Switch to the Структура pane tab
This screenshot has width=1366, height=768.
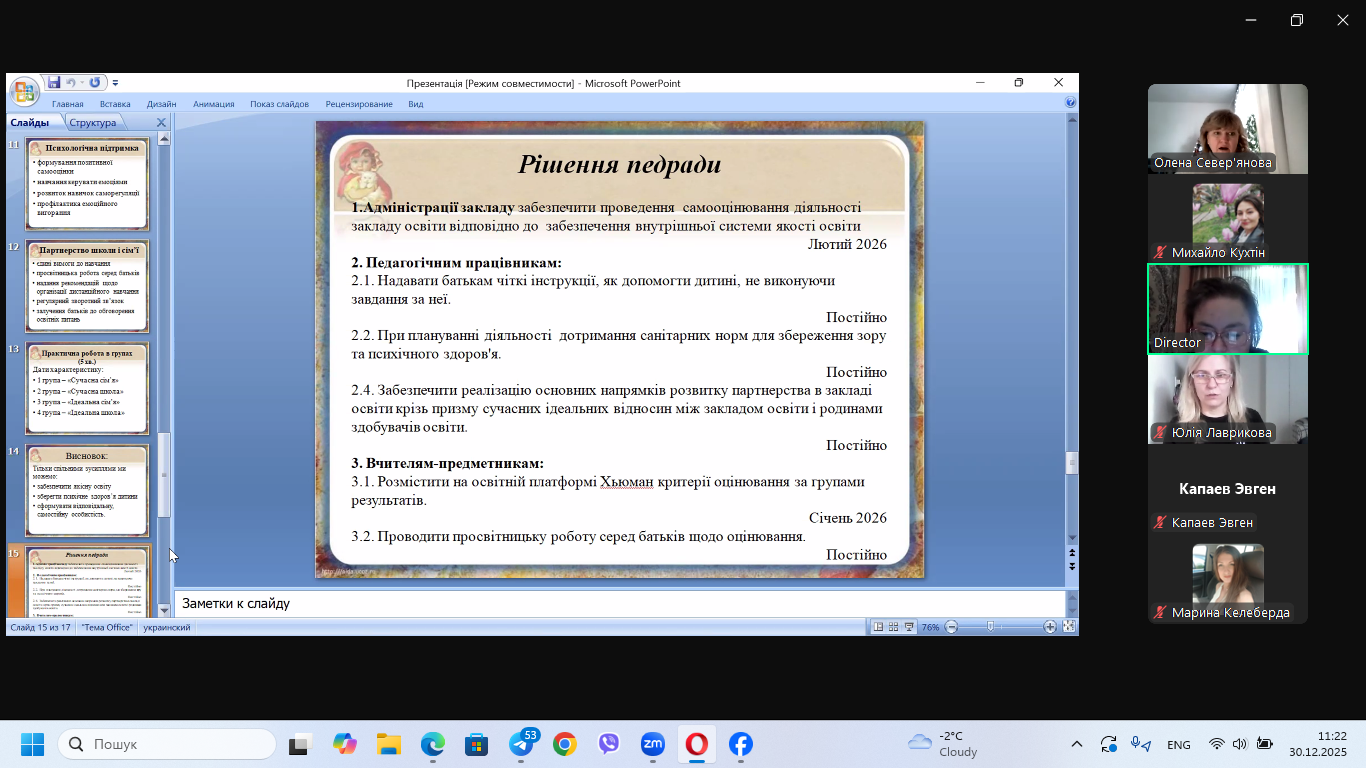[93, 122]
